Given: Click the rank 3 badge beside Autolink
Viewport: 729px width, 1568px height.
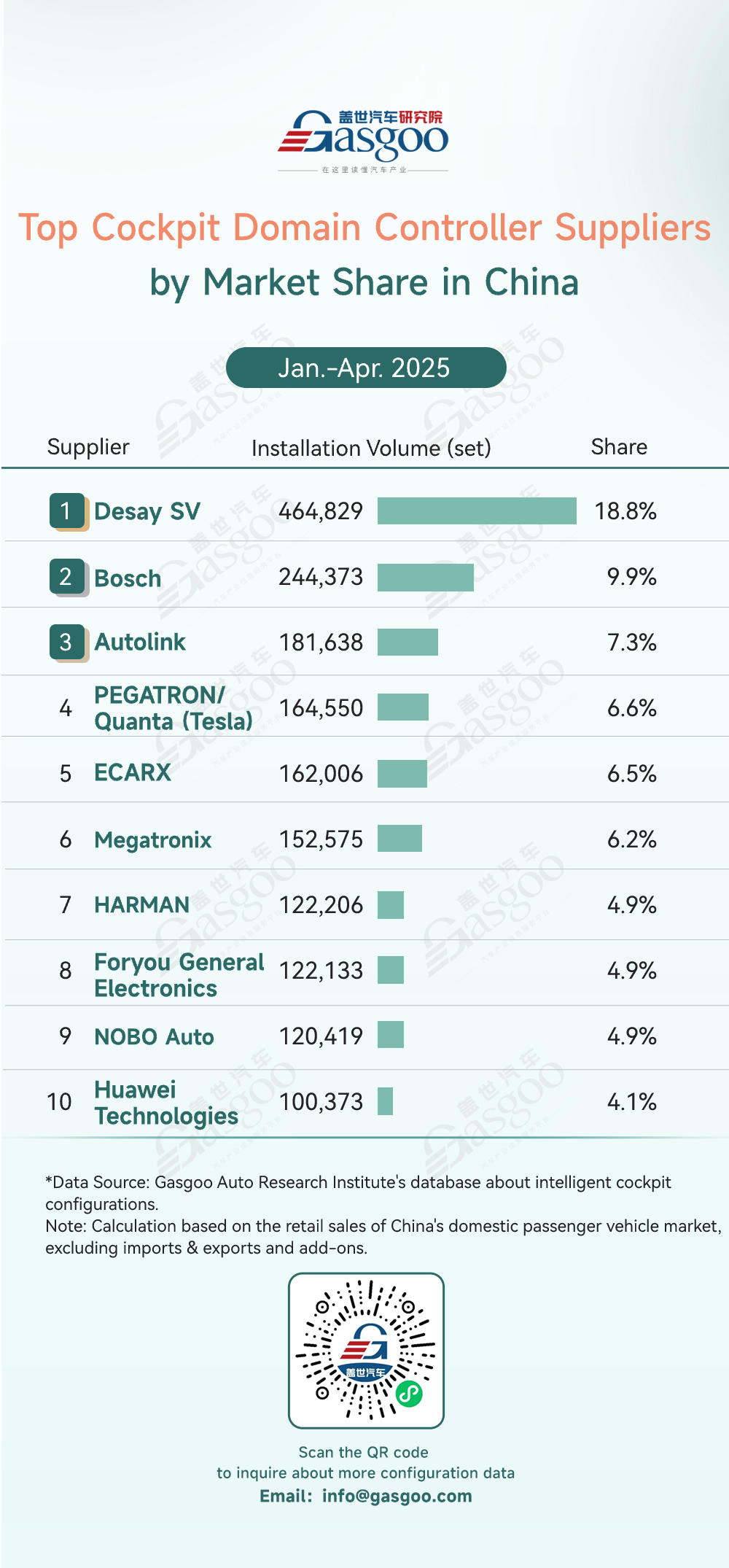Looking at the screenshot, I should (69, 643).
